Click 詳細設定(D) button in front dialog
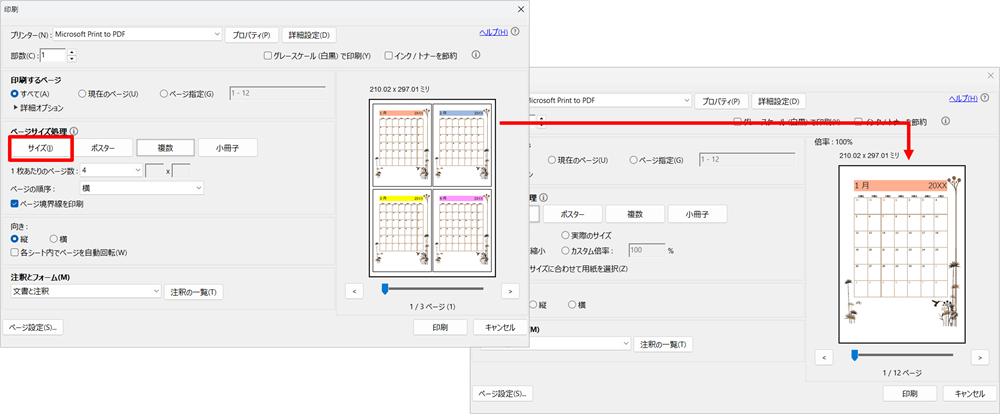Viewport: 1000px width, 414px height. pos(309,34)
